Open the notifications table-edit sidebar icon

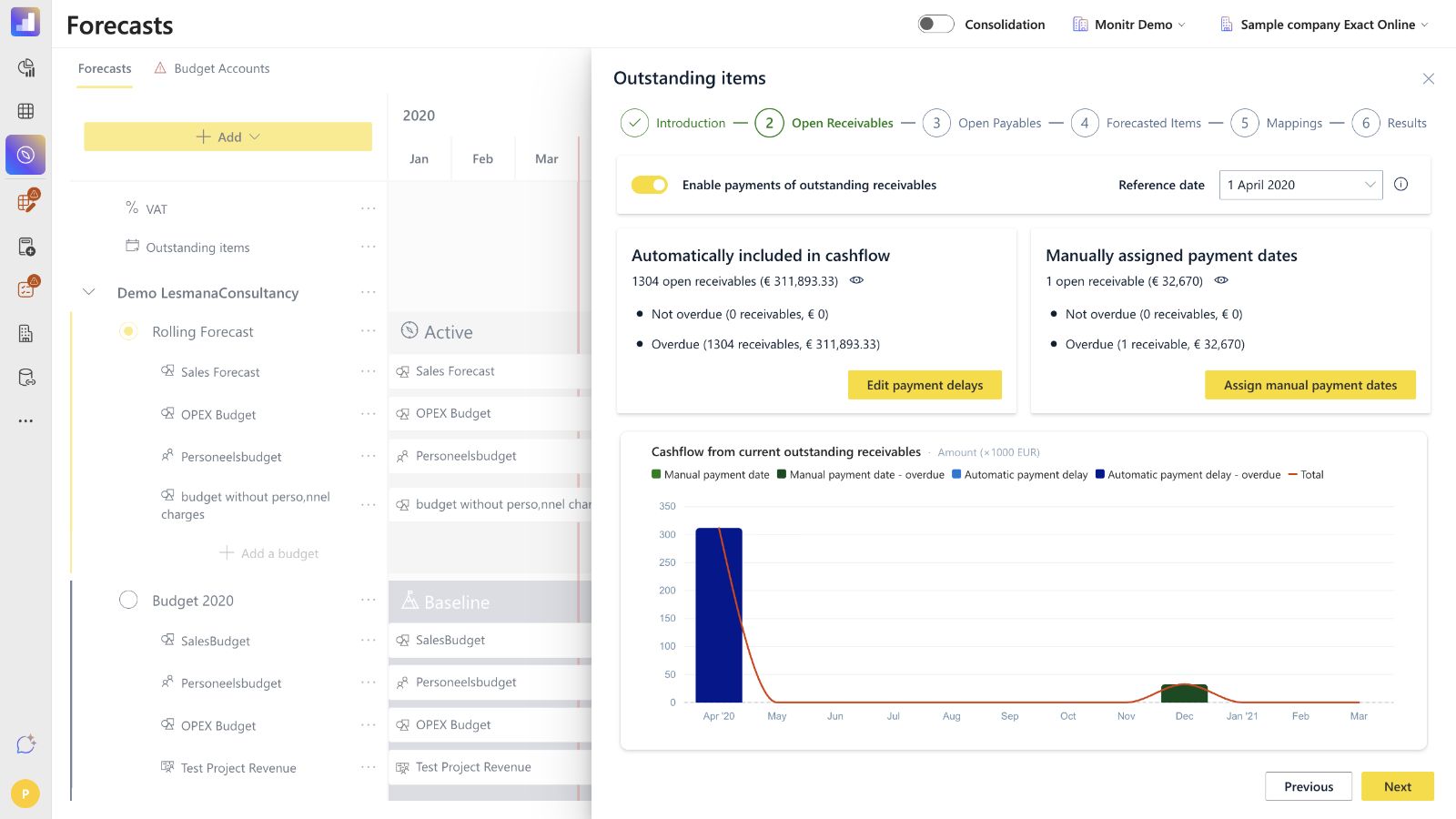click(26, 200)
